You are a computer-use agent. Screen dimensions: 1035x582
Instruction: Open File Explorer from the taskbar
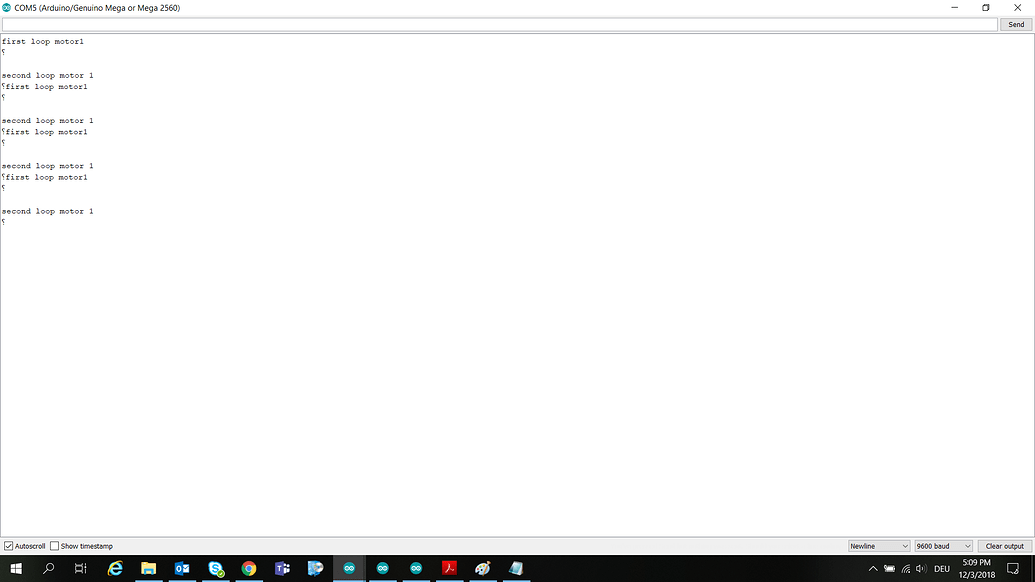point(149,568)
